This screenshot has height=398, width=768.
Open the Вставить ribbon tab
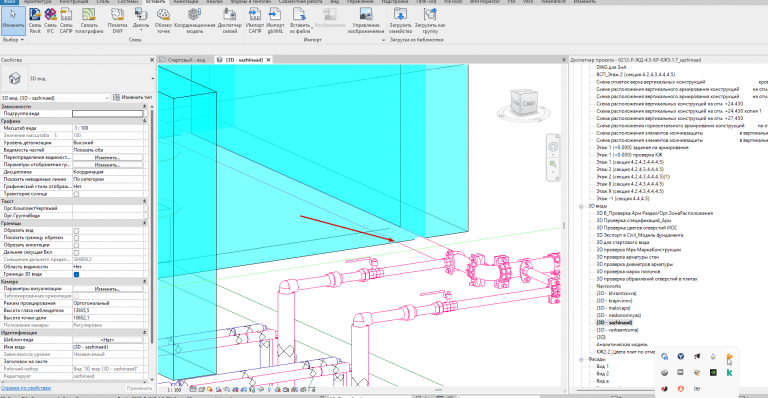click(x=155, y=1)
